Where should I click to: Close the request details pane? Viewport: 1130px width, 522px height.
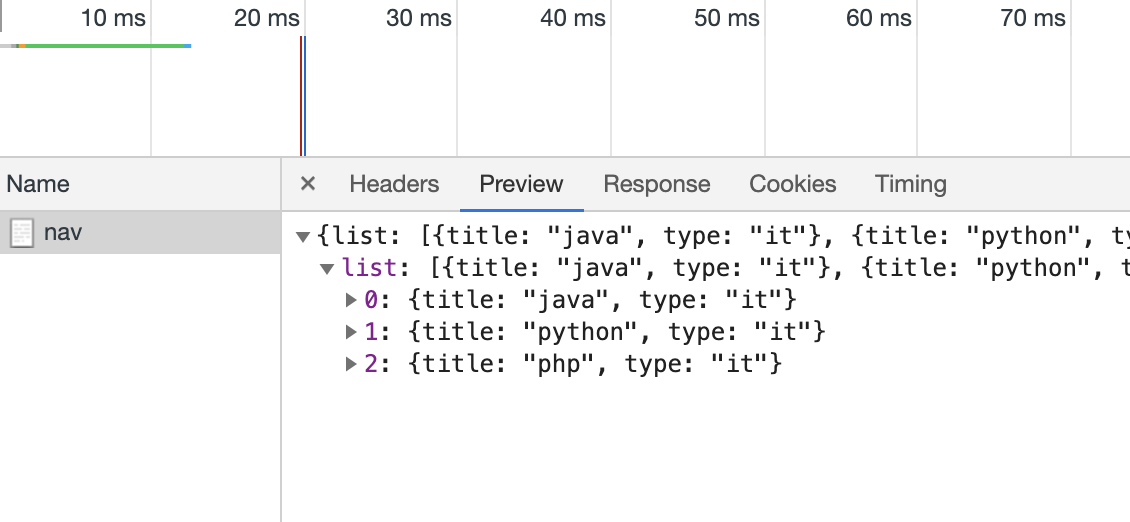(308, 184)
